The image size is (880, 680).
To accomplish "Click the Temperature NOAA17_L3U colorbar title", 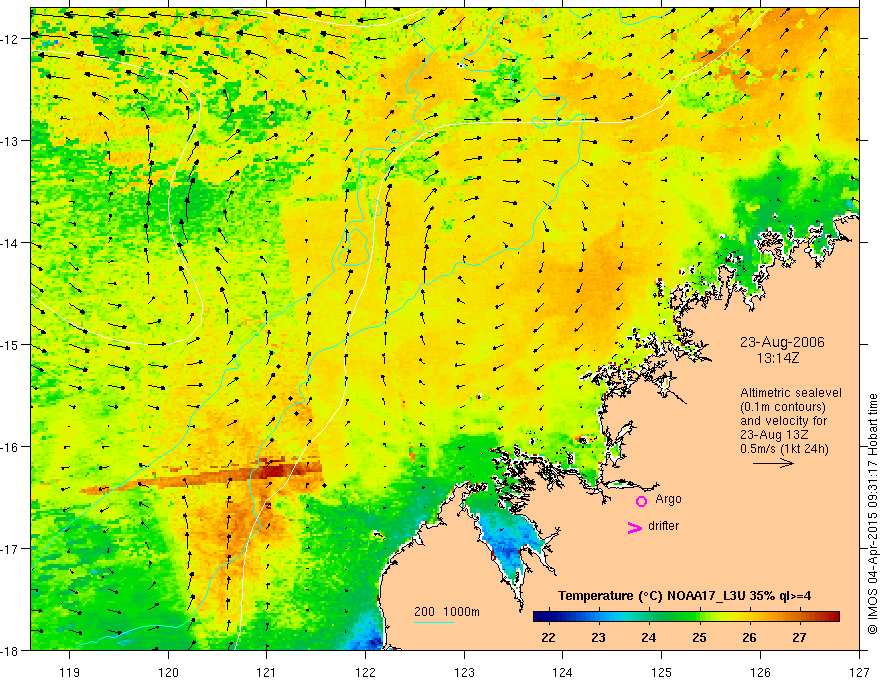I will tap(684, 596).
